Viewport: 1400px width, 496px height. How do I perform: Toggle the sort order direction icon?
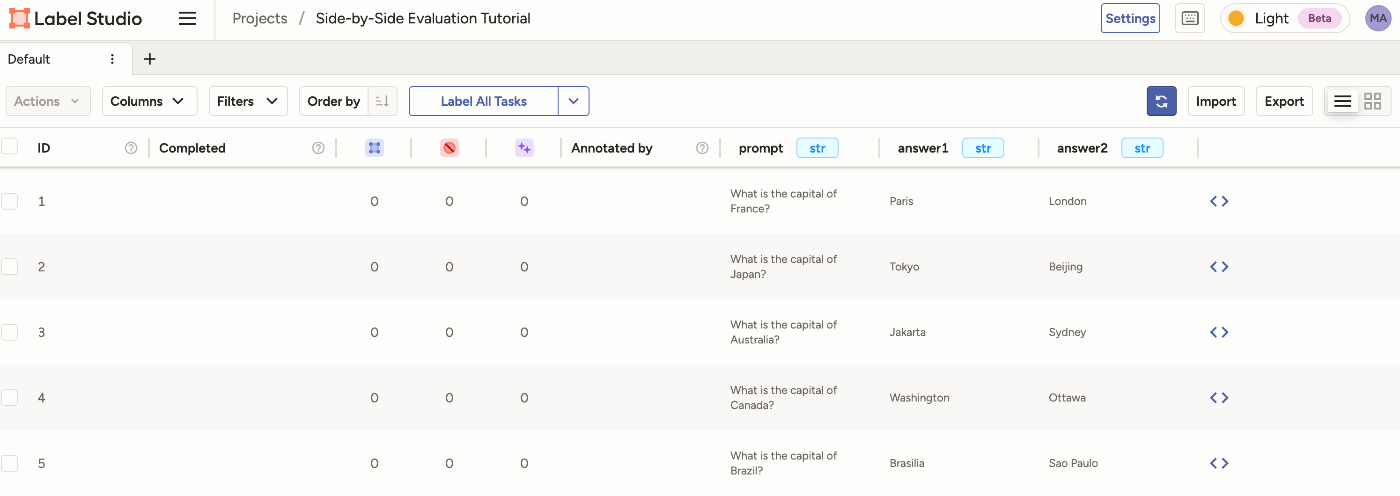[x=381, y=101]
